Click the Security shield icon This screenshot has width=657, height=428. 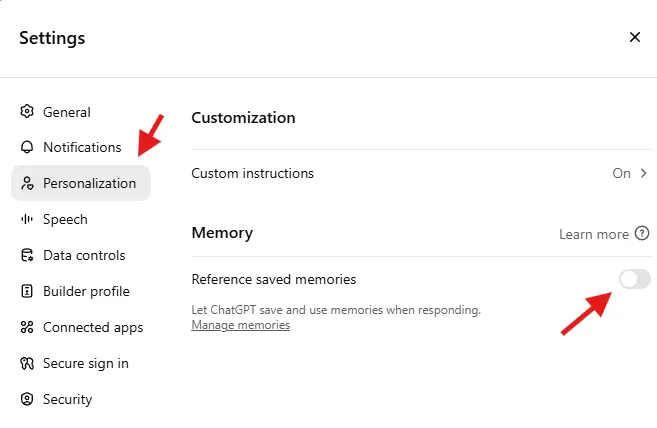pyautogui.click(x=27, y=399)
